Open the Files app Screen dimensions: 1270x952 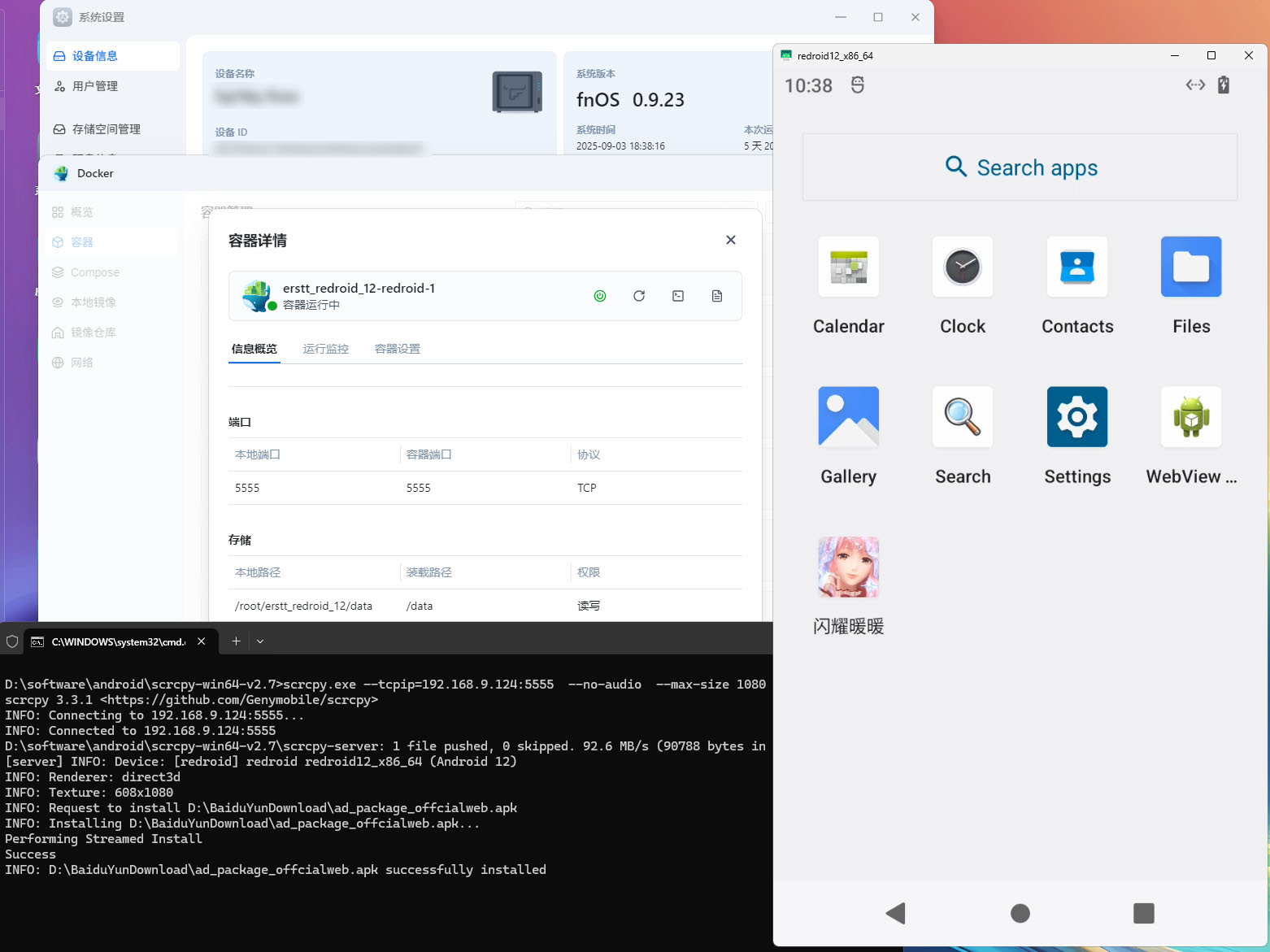tap(1190, 267)
